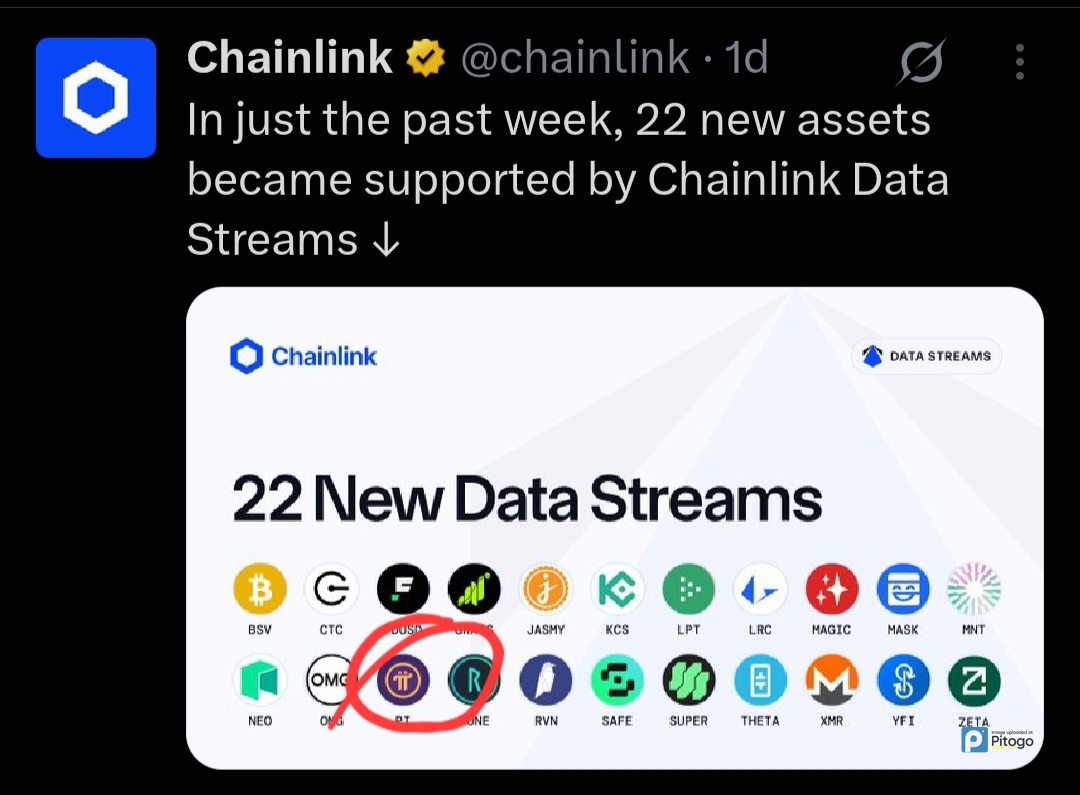Click the tweet text about 22 new assets
The width and height of the screenshot is (1080, 795).
point(567,180)
